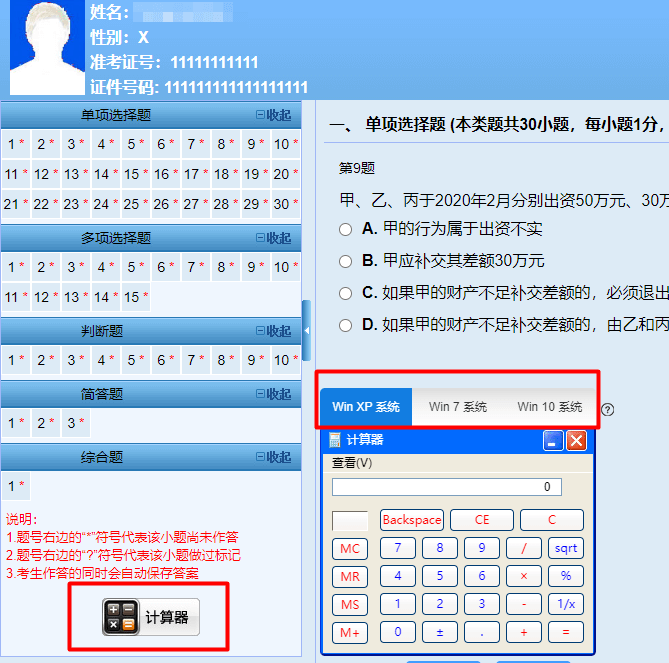Screen dimensions: 669x663
Task: Click the calculator display field showing 0
Action: click(x=447, y=487)
